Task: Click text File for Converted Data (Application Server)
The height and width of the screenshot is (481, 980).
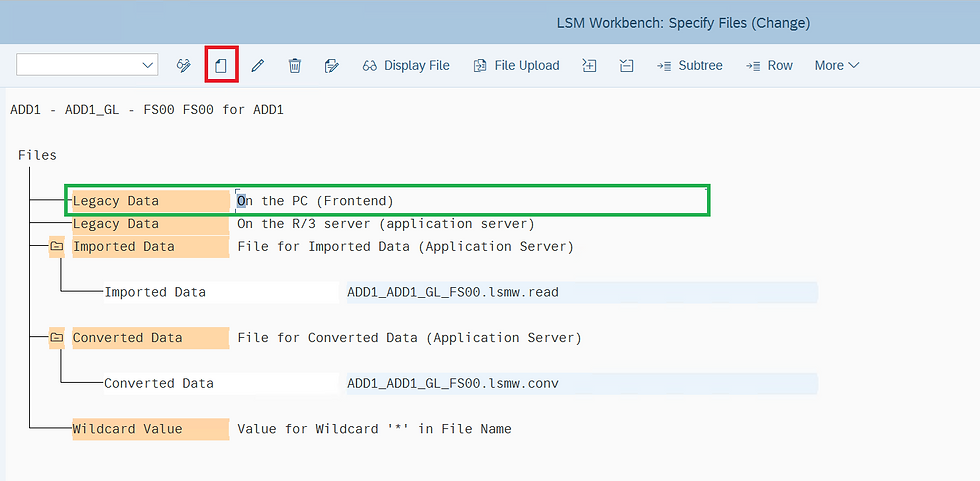Action: (409, 337)
